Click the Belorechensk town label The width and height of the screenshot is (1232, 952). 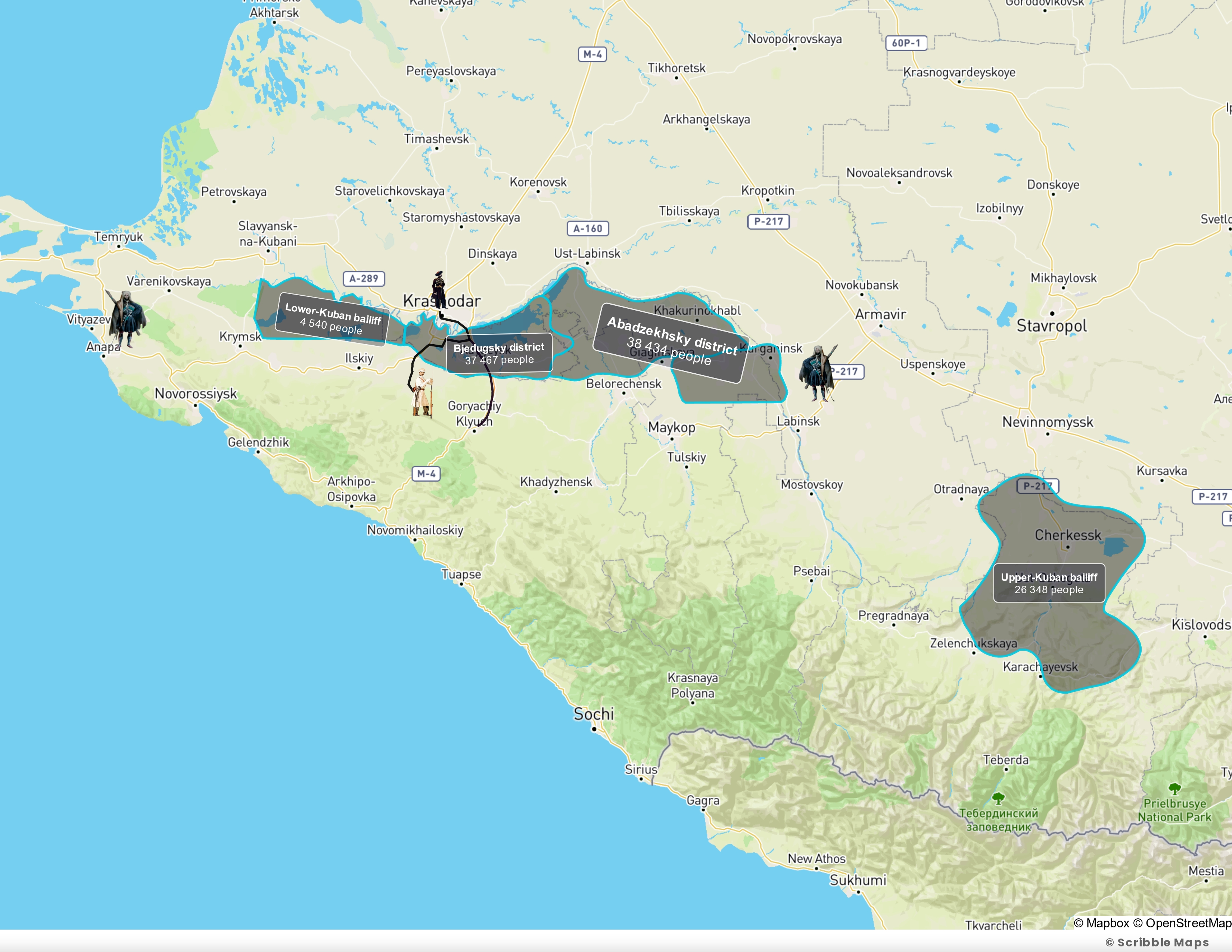tap(623, 383)
